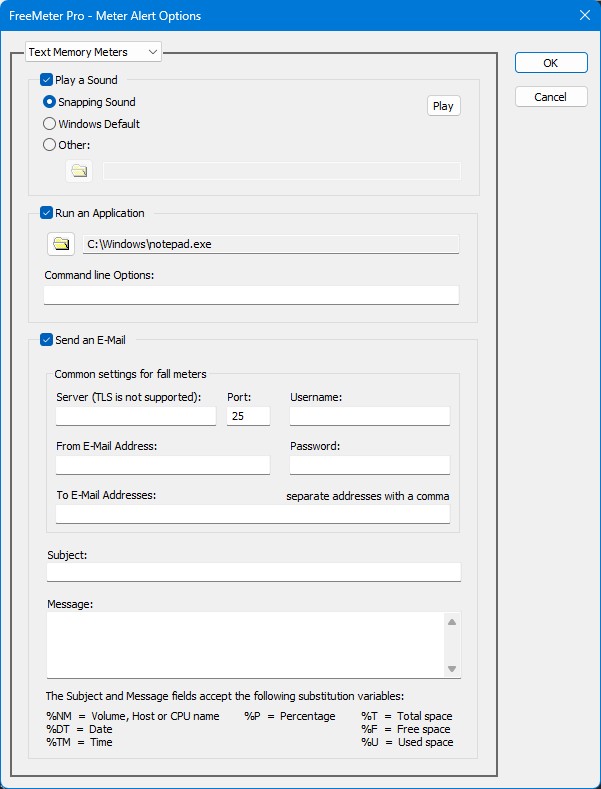Close the Meter Alert Options dialog

click(584, 15)
